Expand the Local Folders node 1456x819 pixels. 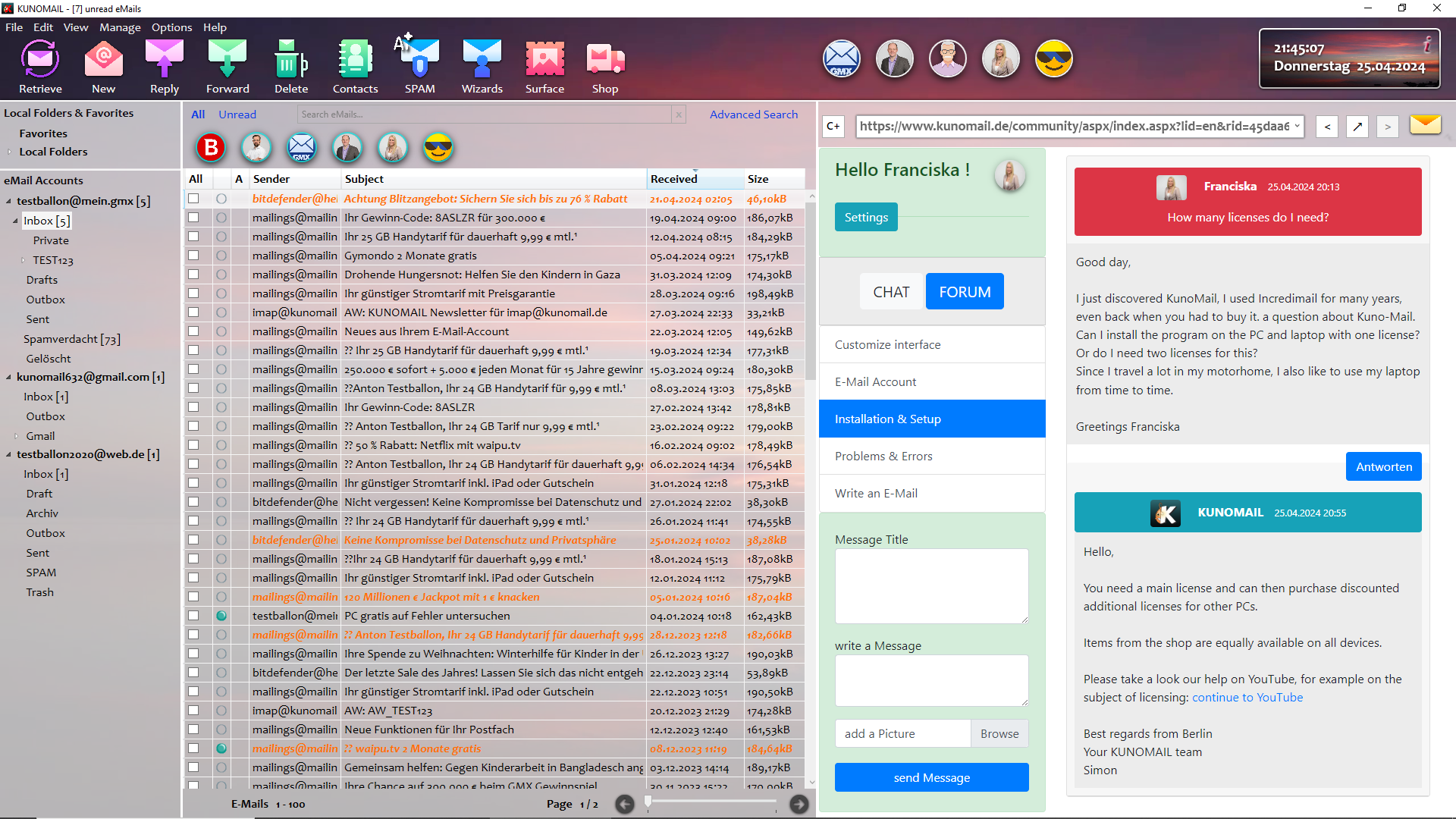pos(9,152)
